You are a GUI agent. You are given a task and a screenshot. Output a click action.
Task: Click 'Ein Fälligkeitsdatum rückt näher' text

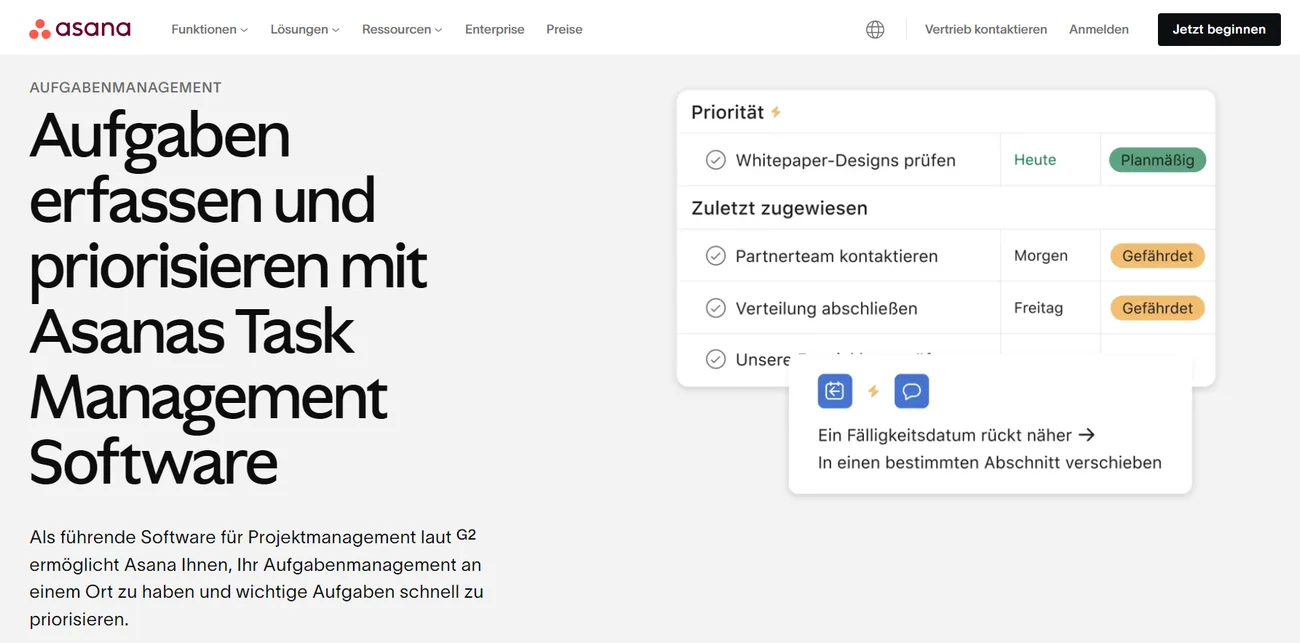[945, 435]
